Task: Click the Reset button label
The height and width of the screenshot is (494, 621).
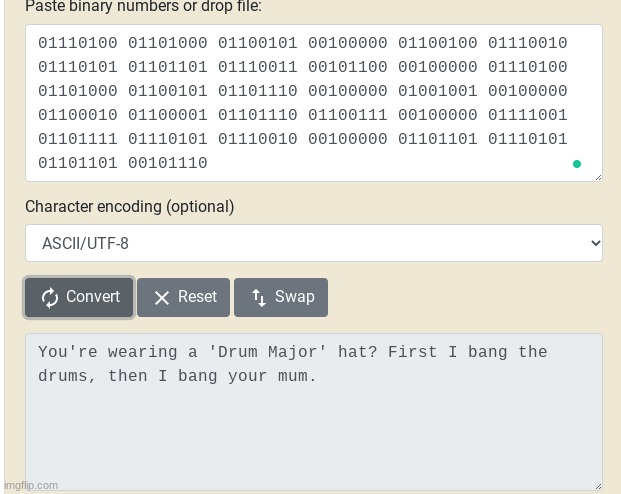Action: coord(197,296)
